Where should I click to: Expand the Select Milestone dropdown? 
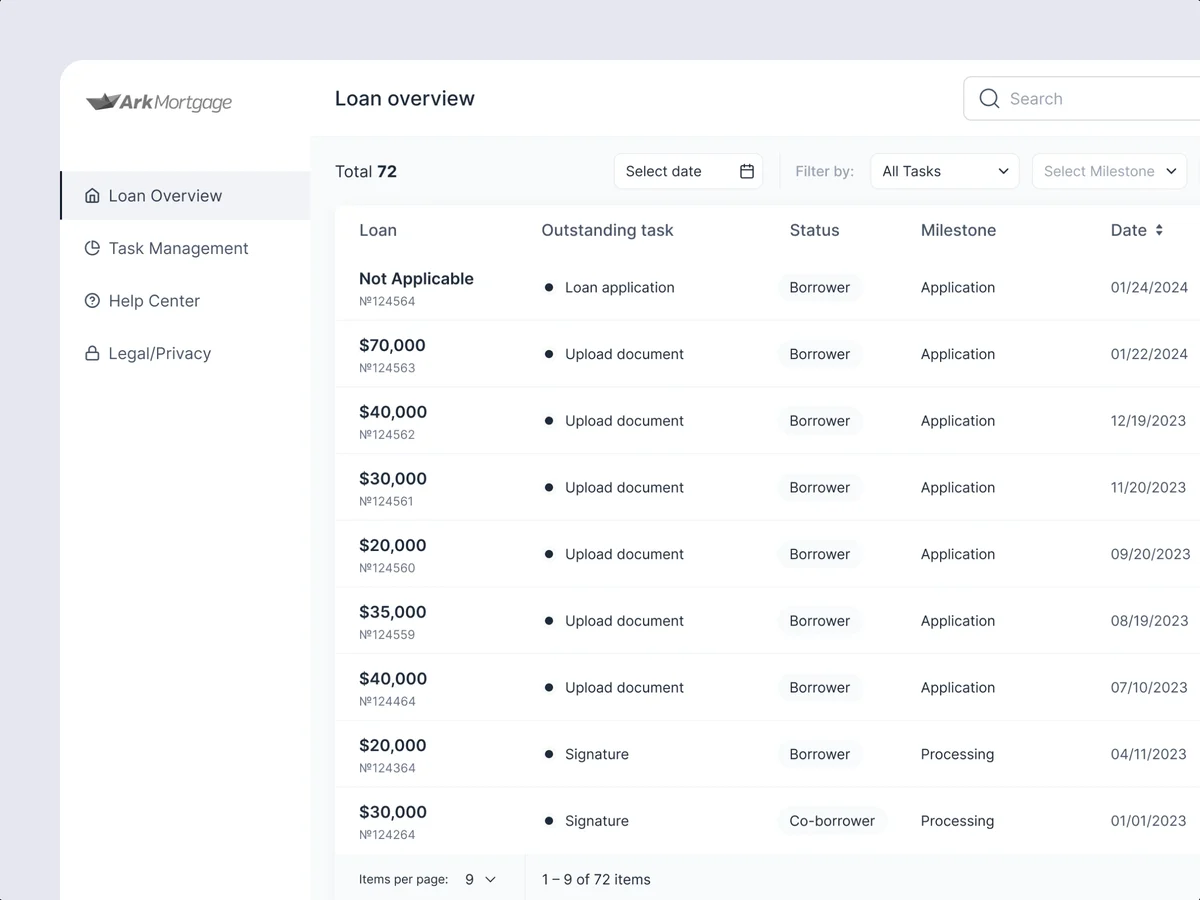click(x=1109, y=171)
